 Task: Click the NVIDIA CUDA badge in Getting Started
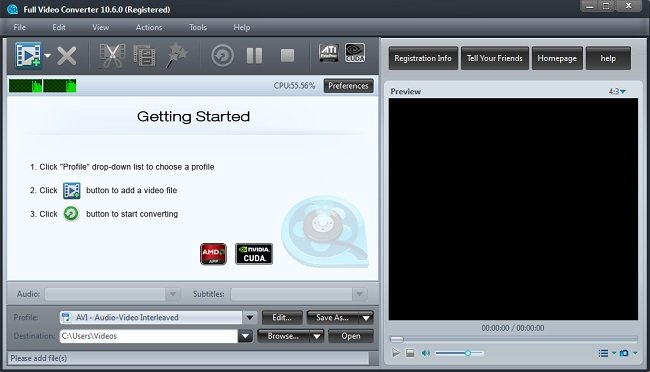[x=254, y=254]
